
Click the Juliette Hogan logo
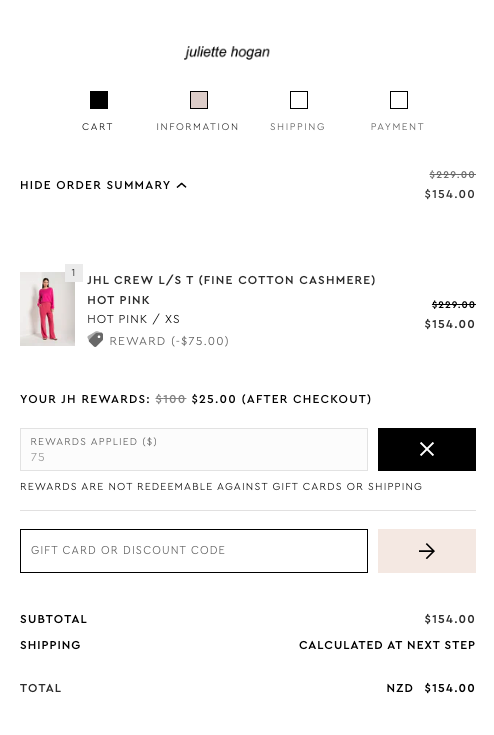click(227, 52)
